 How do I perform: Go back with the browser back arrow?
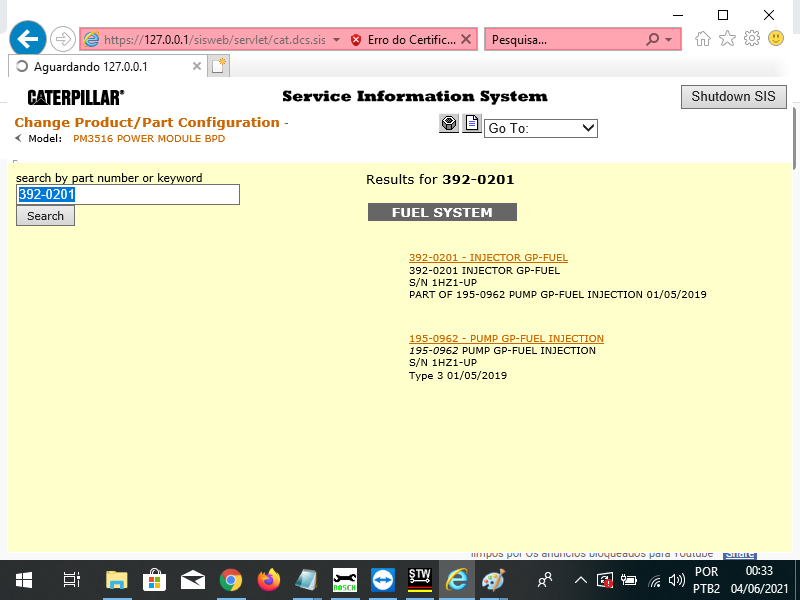(28, 39)
